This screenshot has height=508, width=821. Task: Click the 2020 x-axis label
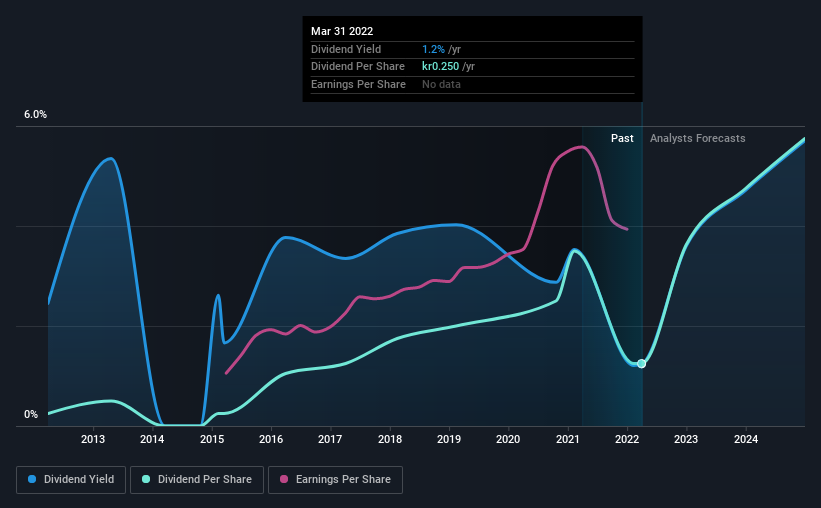coord(508,439)
